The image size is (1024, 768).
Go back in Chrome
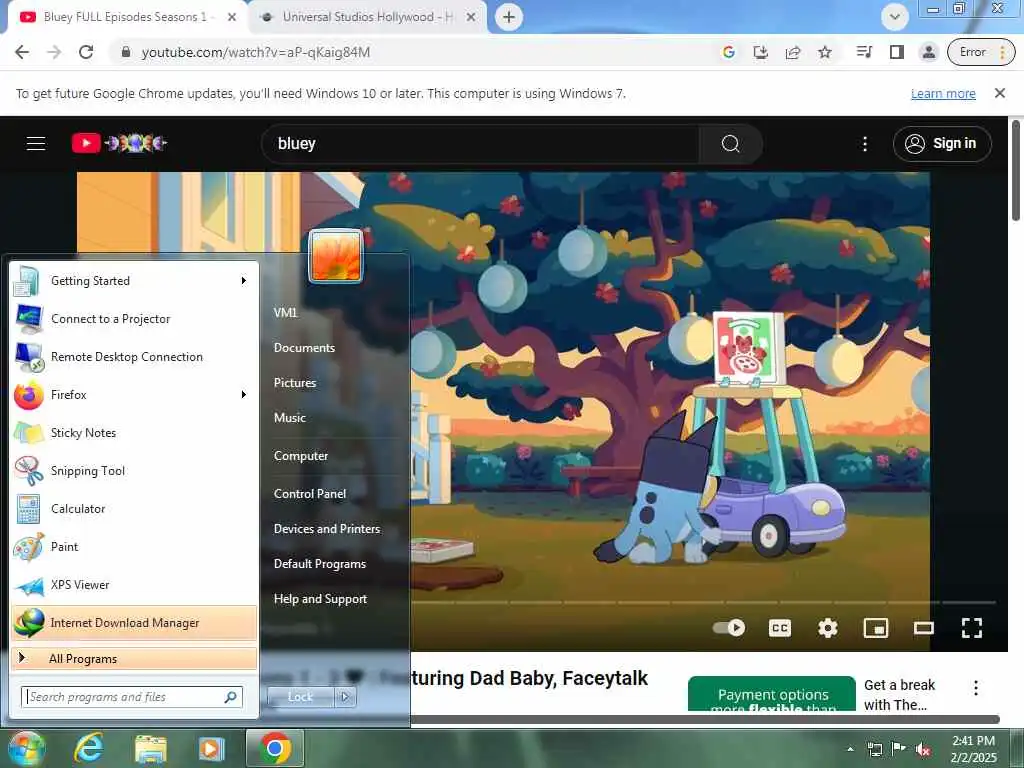pos(22,52)
